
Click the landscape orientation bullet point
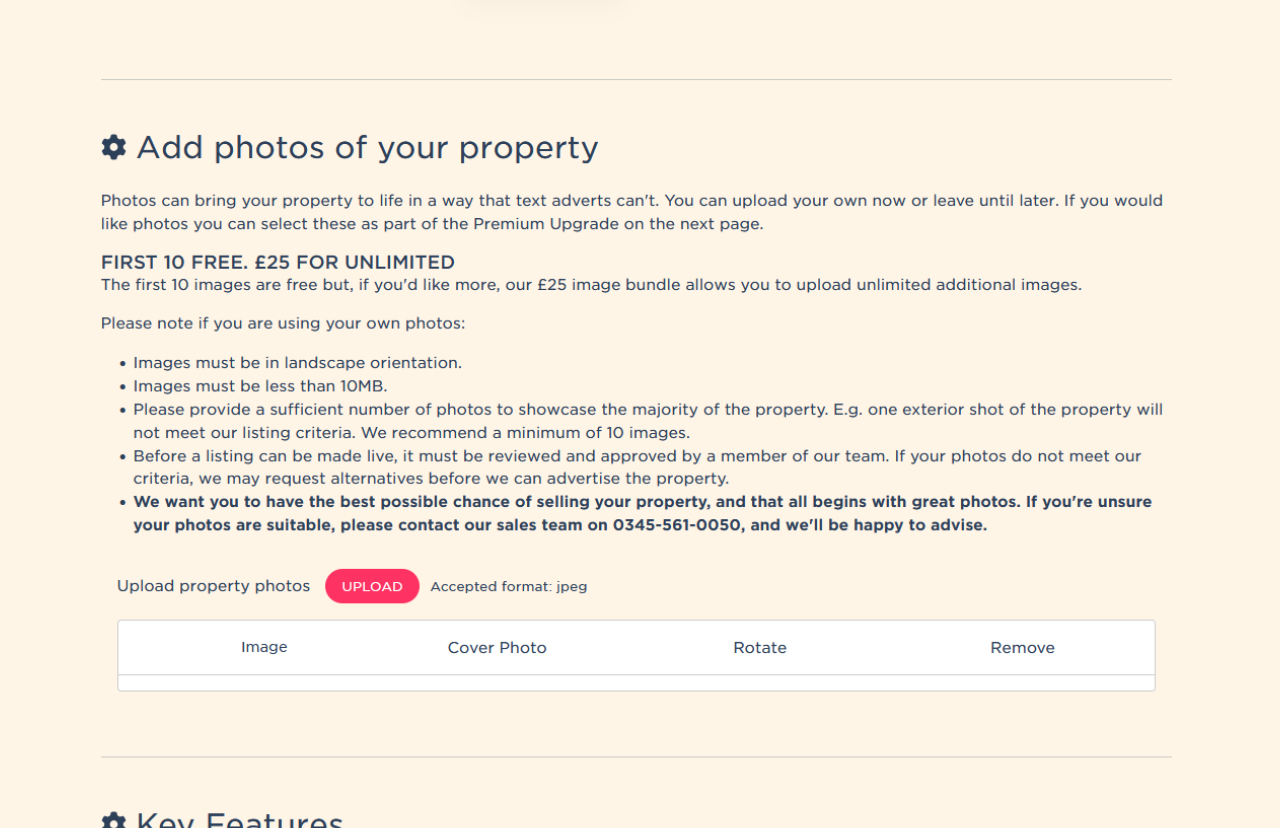pyautogui.click(x=297, y=363)
